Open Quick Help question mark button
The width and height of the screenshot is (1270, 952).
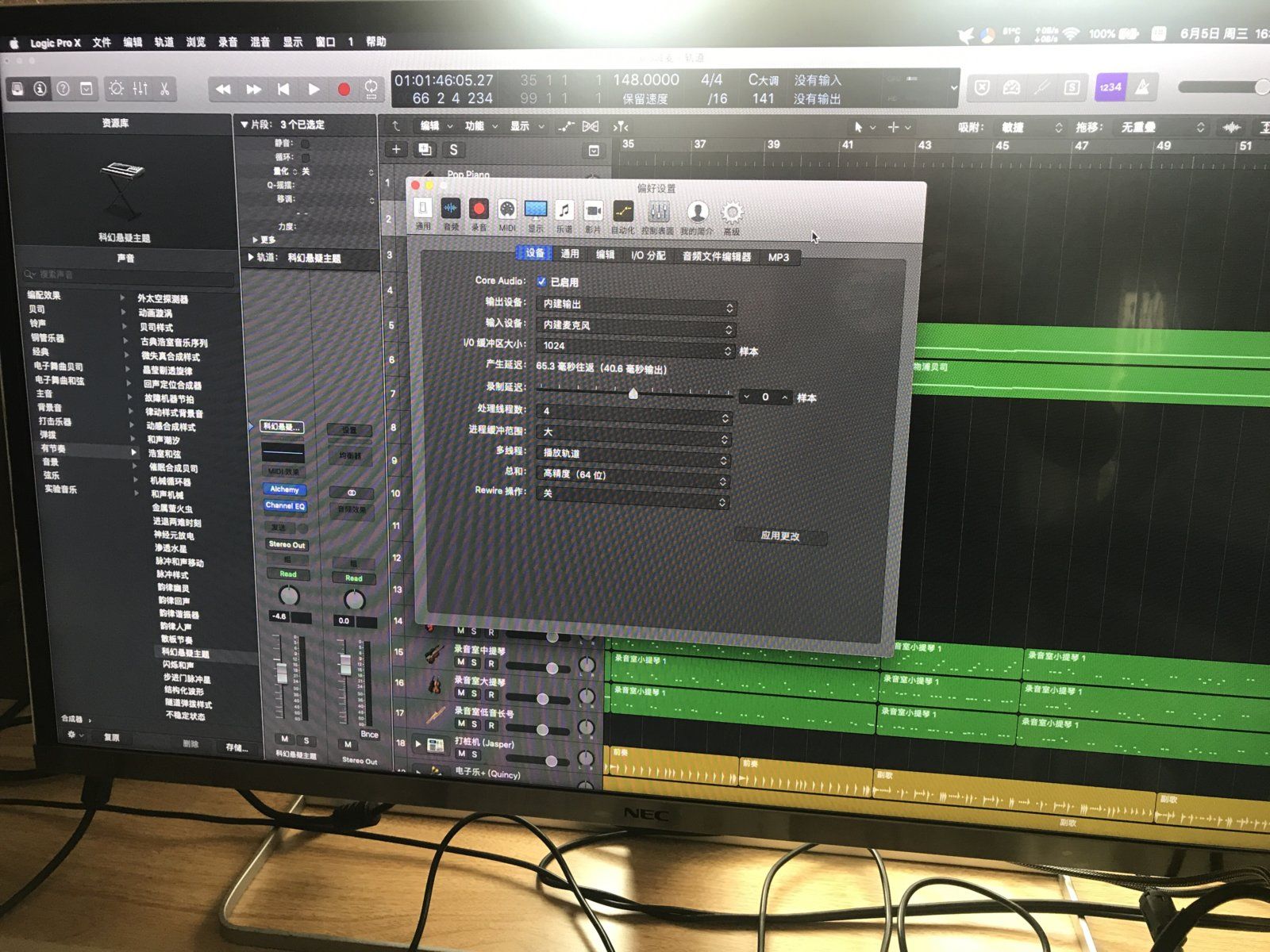point(63,88)
